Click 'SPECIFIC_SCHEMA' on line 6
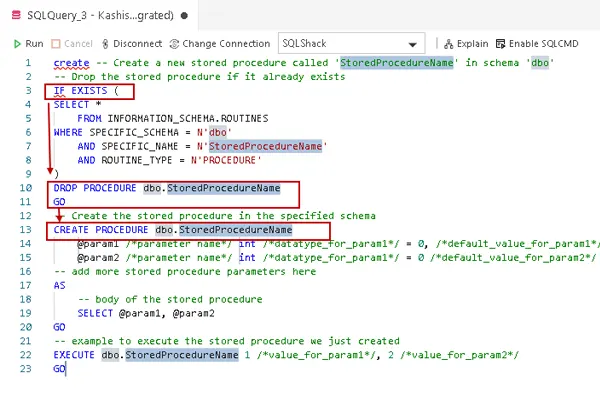Screen dimensions: 600x400 (134, 132)
